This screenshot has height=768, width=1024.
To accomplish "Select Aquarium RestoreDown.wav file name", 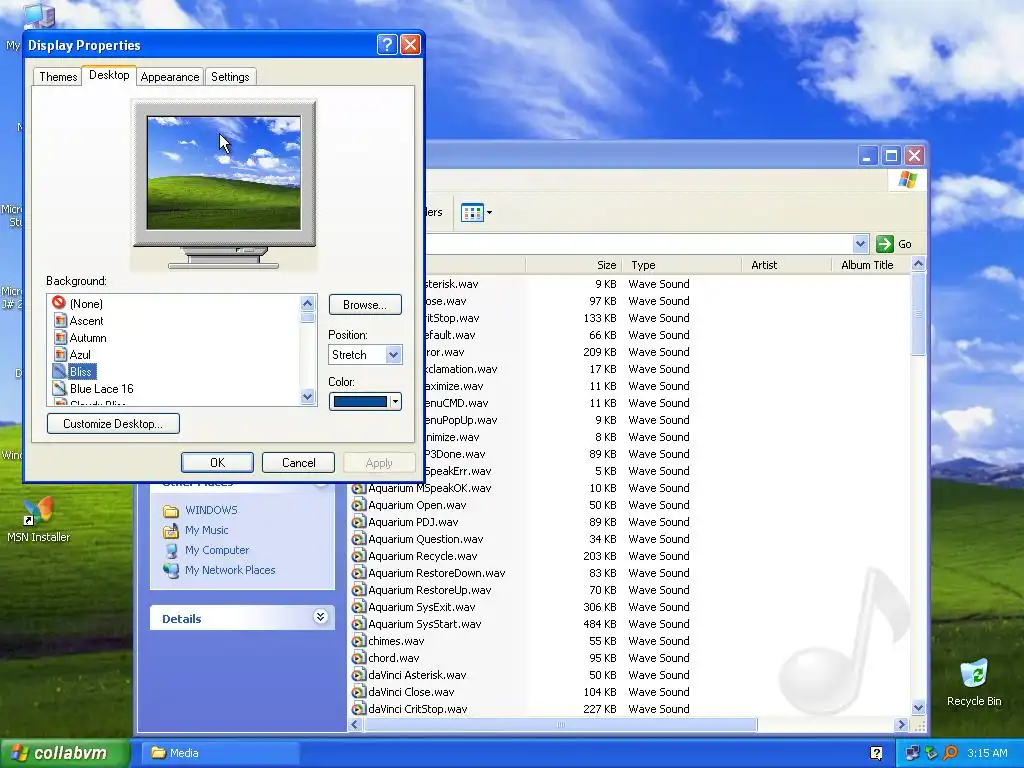I will [x=436, y=573].
